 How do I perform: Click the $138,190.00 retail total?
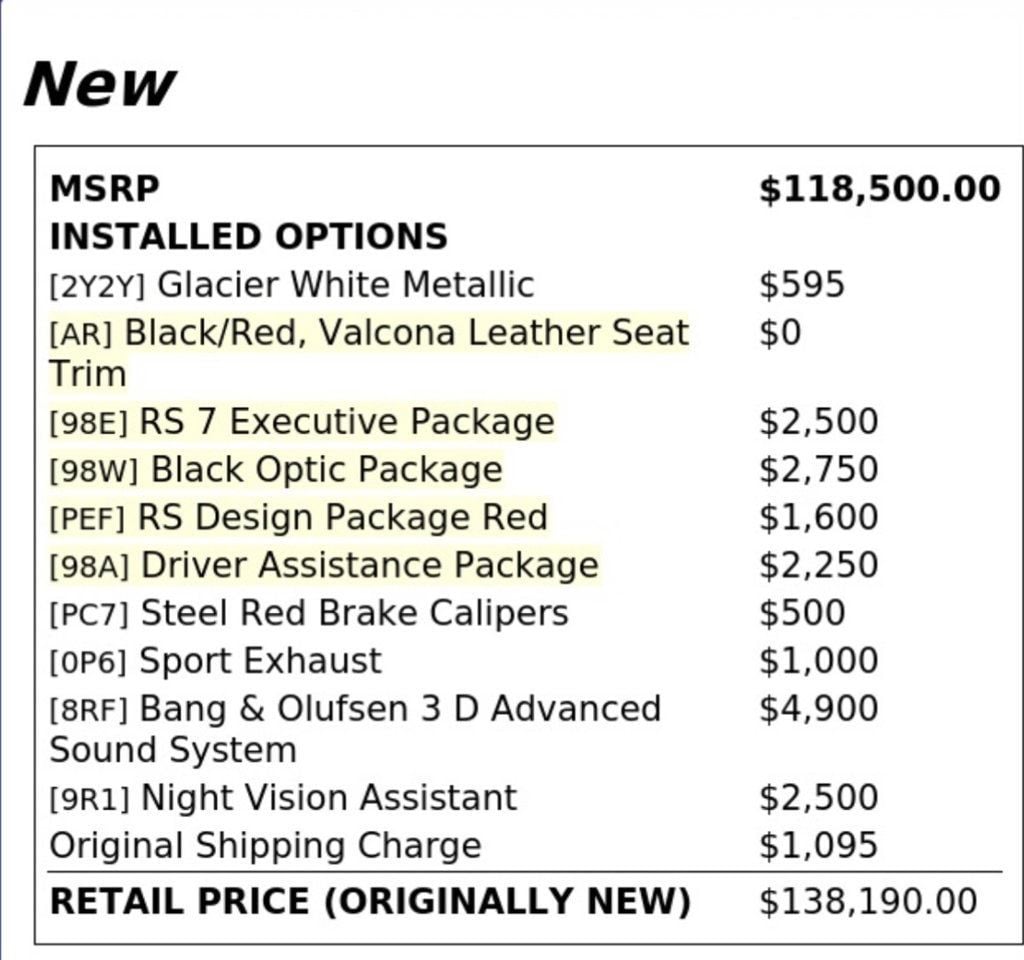click(x=868, y=901)
